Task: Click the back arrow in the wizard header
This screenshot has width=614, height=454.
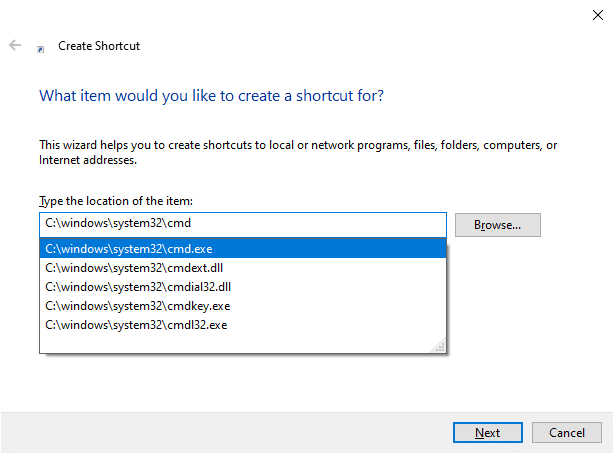Action: [x=15, y=46]
